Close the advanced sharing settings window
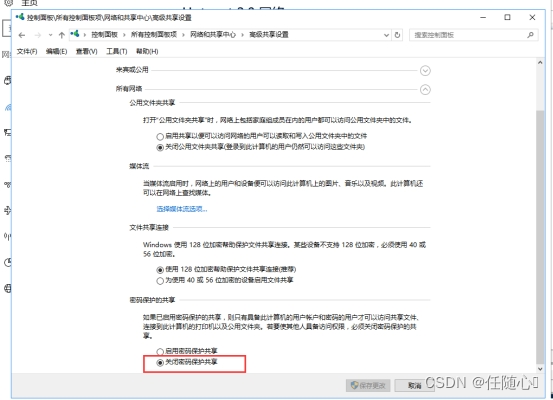553x400 pixels. click(x=532, y=17)
